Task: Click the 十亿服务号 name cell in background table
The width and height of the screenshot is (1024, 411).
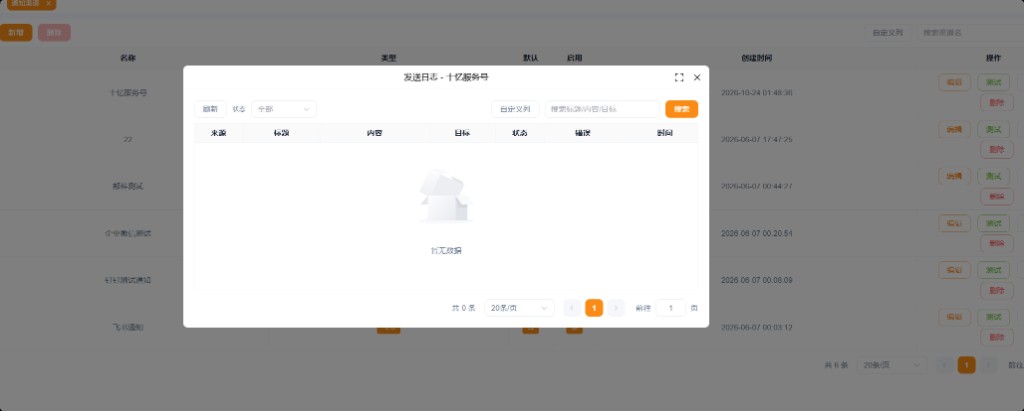Action: click(128, 93)
